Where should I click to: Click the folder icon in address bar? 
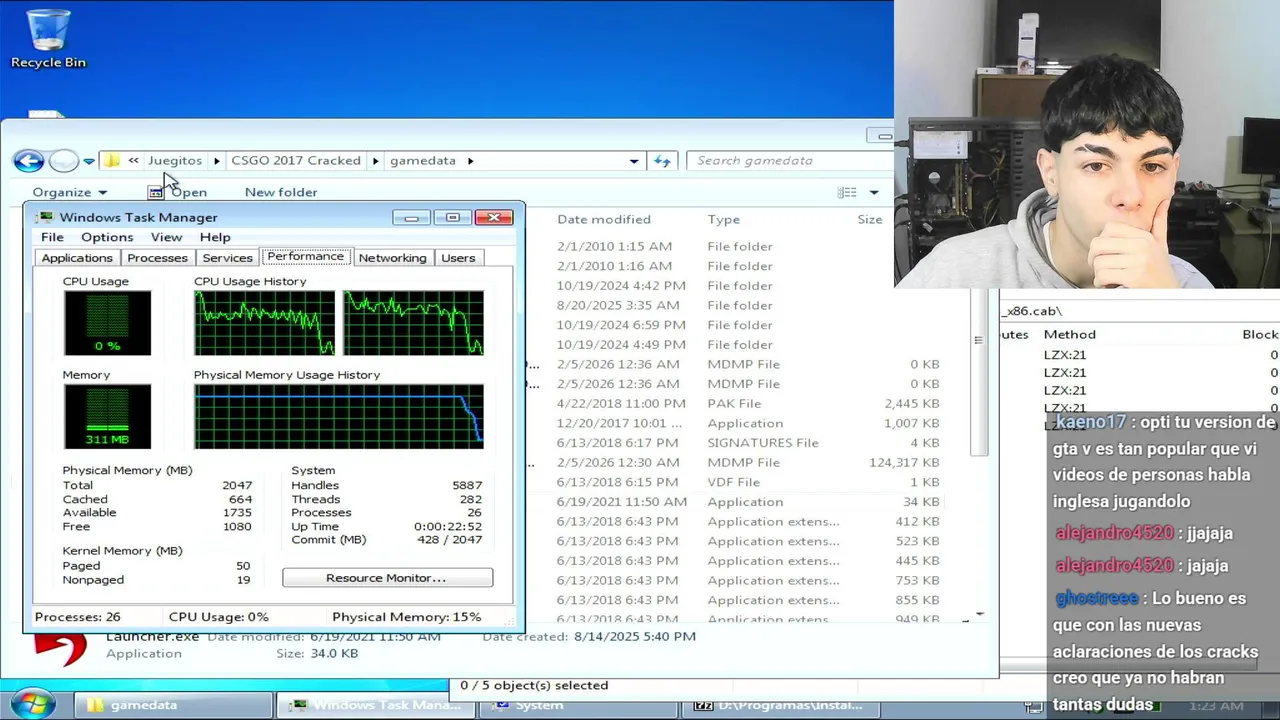(x=112, y=160)
